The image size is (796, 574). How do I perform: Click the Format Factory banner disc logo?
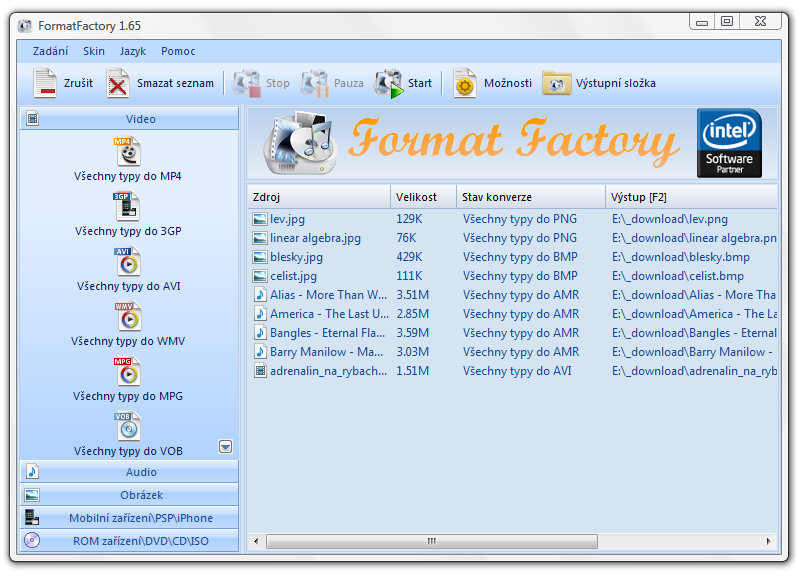tap(301, 142)
